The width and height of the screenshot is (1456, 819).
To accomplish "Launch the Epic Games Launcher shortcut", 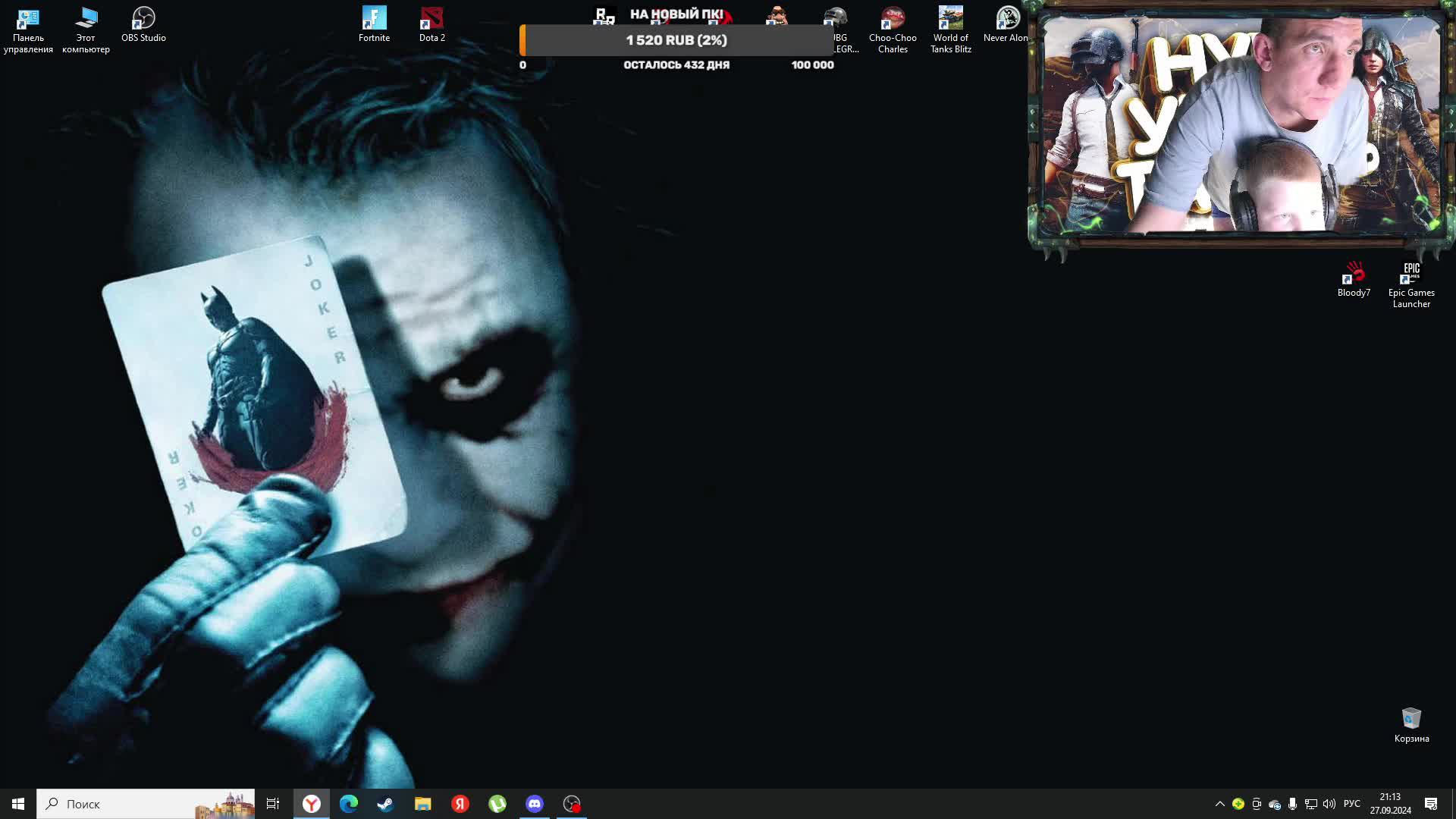I will pyautogui.click(x=1411, y=285).
